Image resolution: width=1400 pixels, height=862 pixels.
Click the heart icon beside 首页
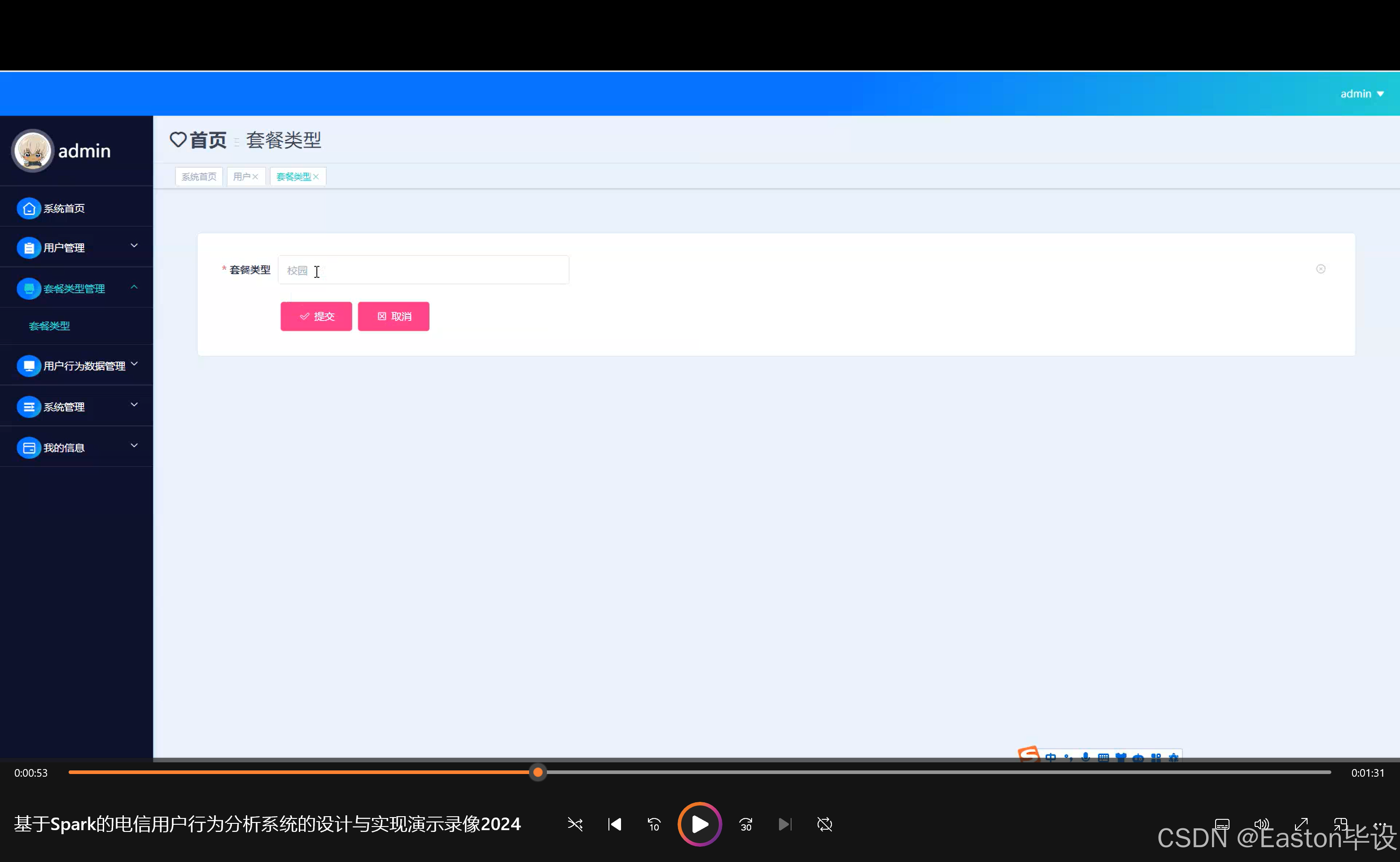[x=178, y=140]
